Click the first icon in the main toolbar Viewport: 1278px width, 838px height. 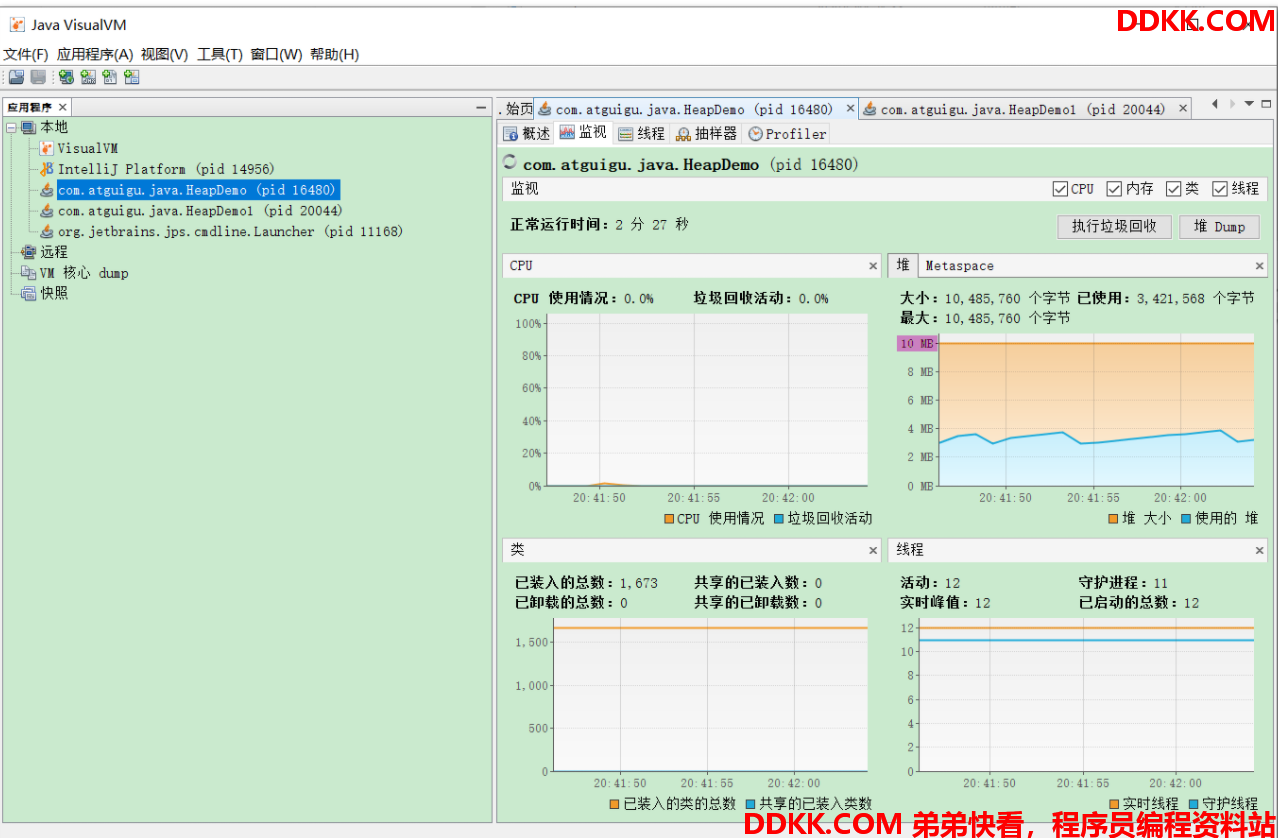(16, 77)
